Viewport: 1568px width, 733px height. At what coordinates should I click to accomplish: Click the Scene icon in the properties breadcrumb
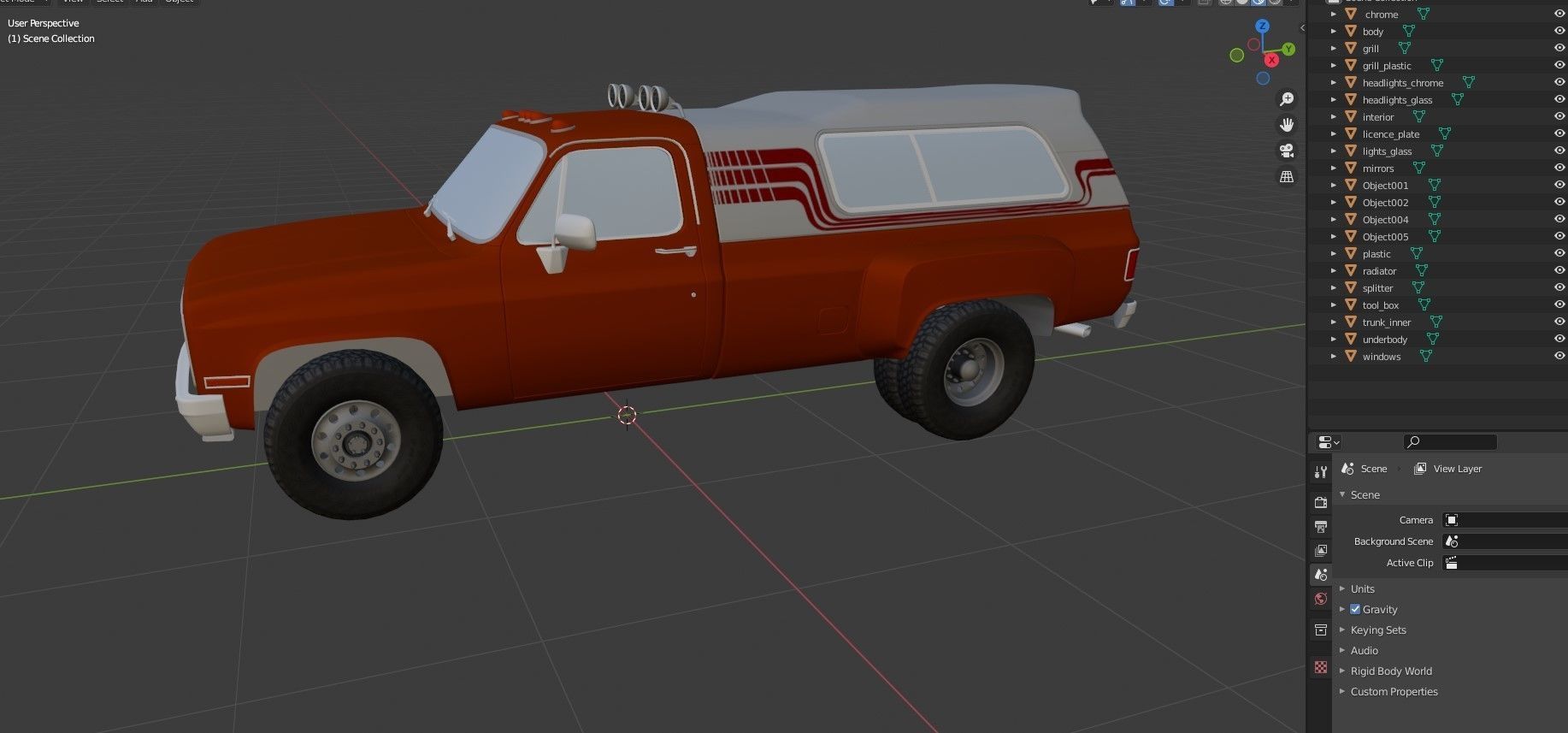pyautogui.click(x=1347, y=469)
